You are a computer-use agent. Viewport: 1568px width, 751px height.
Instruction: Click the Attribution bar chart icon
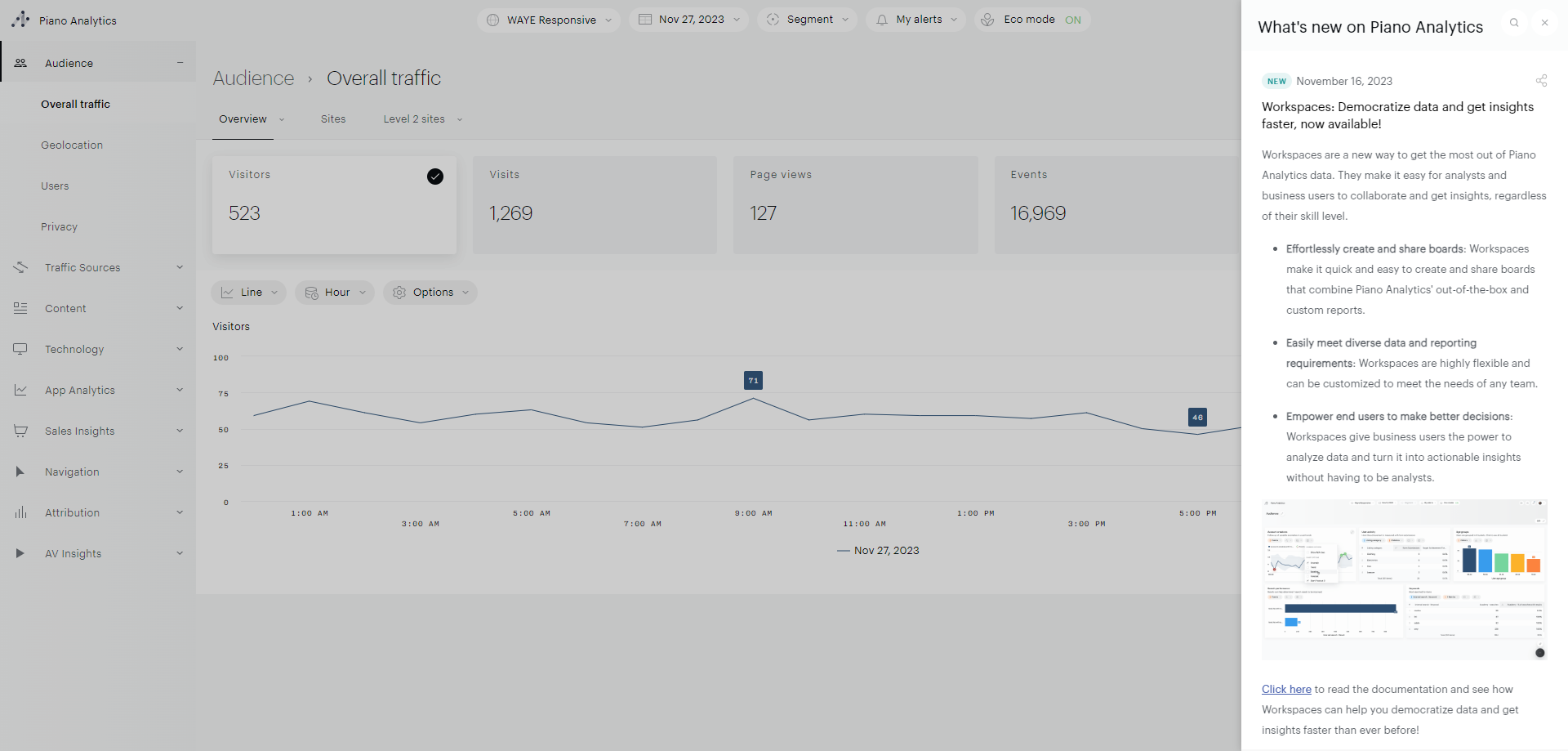click(x=20, y=512)
